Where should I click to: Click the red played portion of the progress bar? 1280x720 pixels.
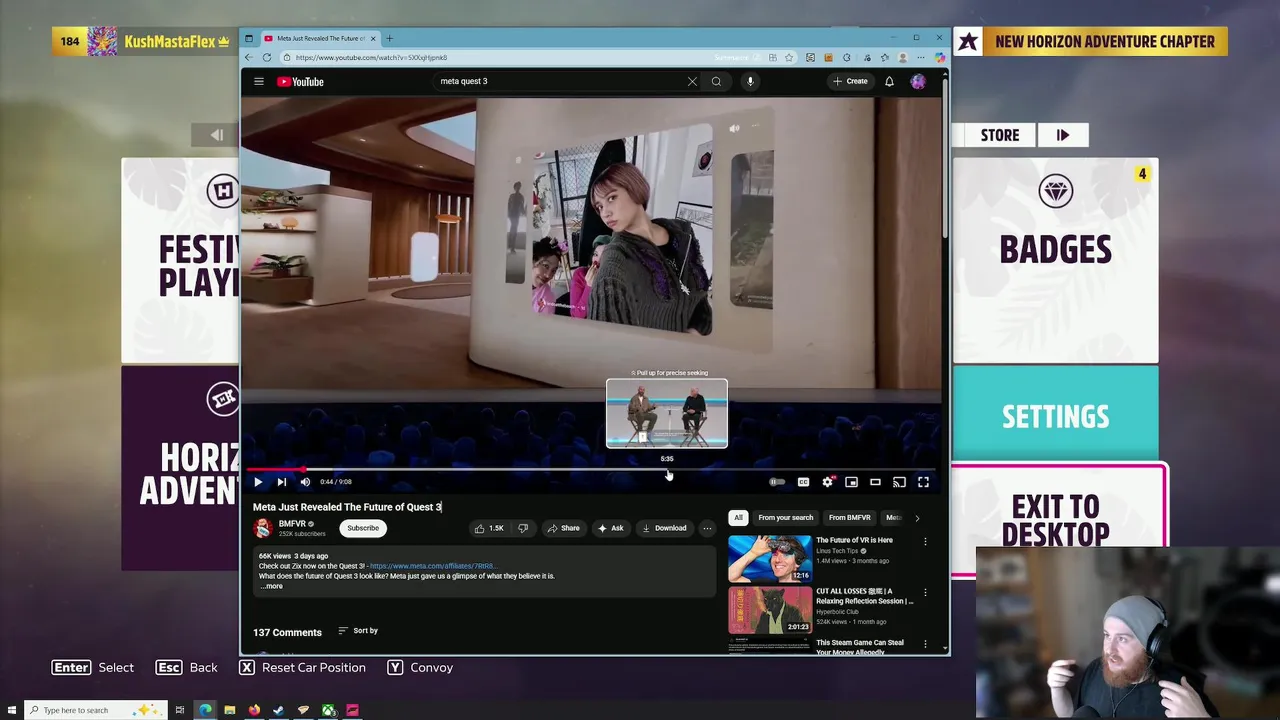pyautogui.click(x=275, y=469)
